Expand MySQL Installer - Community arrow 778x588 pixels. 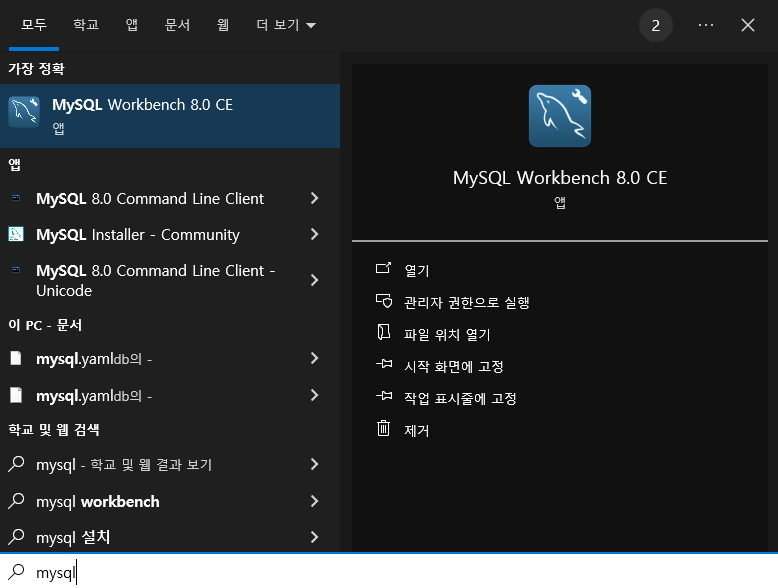[x=314, y=234]
